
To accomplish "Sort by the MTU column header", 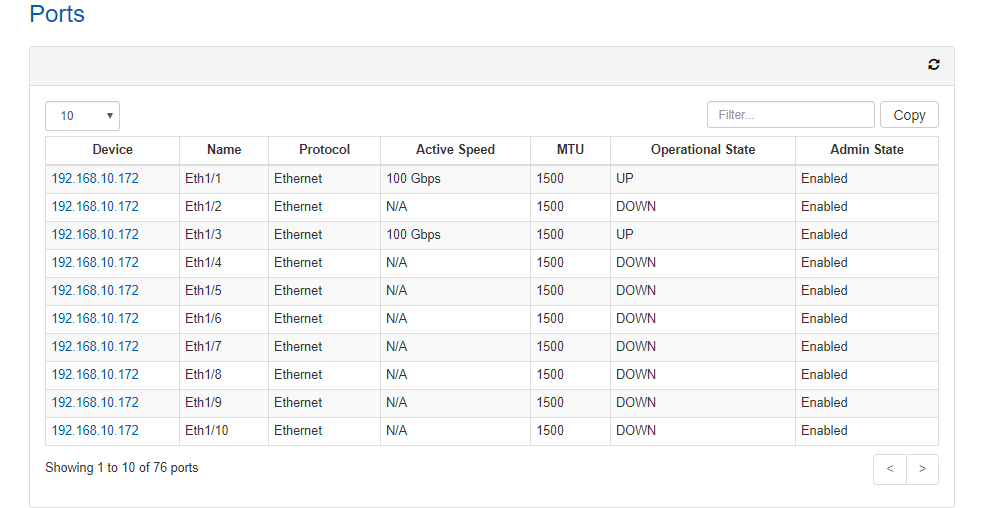I will pos(570,150).
